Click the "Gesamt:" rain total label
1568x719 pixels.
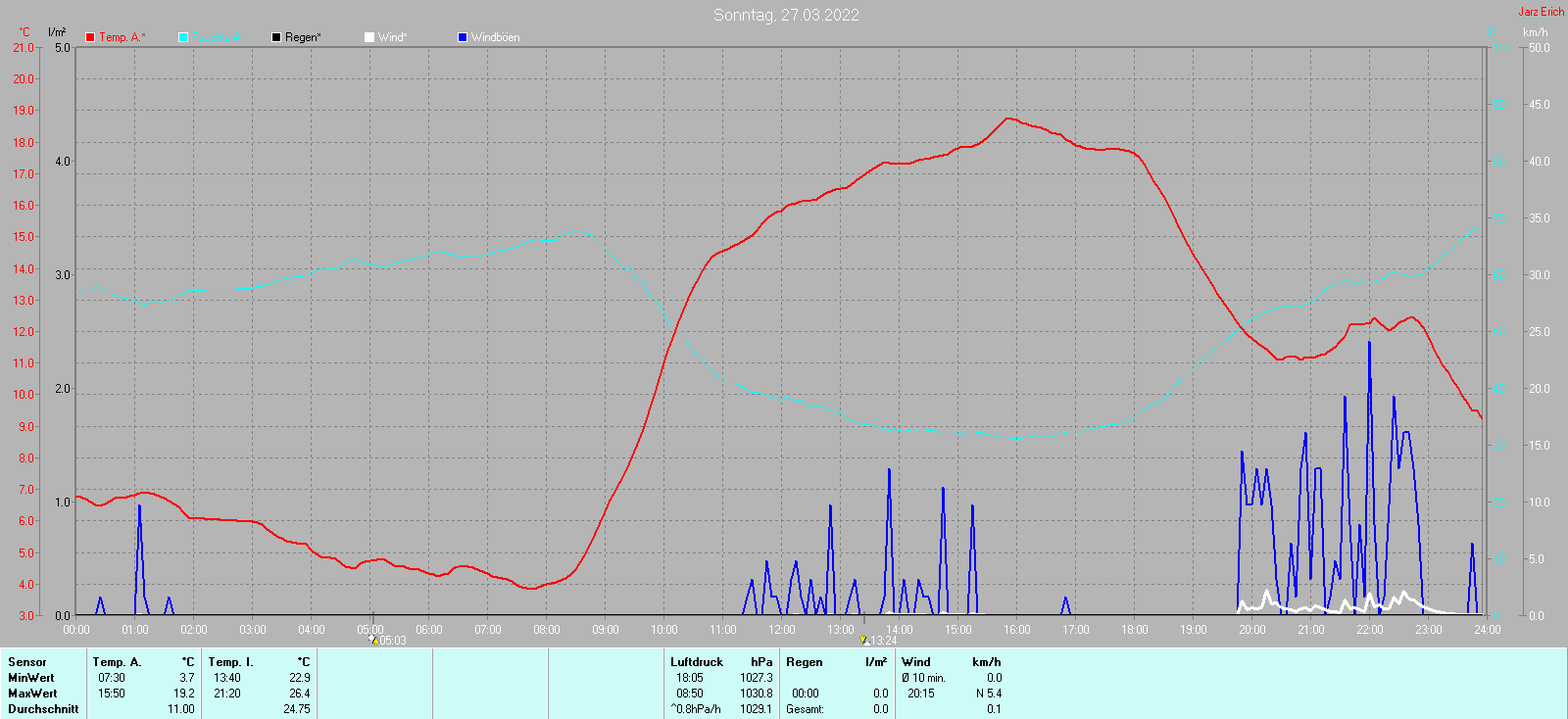806,709
